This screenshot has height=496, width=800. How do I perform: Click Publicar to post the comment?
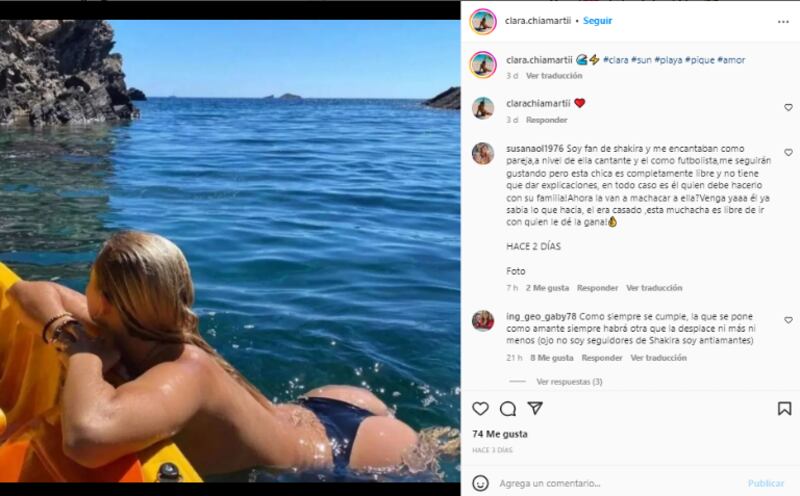pyautogui.click(x=766, y=483)
